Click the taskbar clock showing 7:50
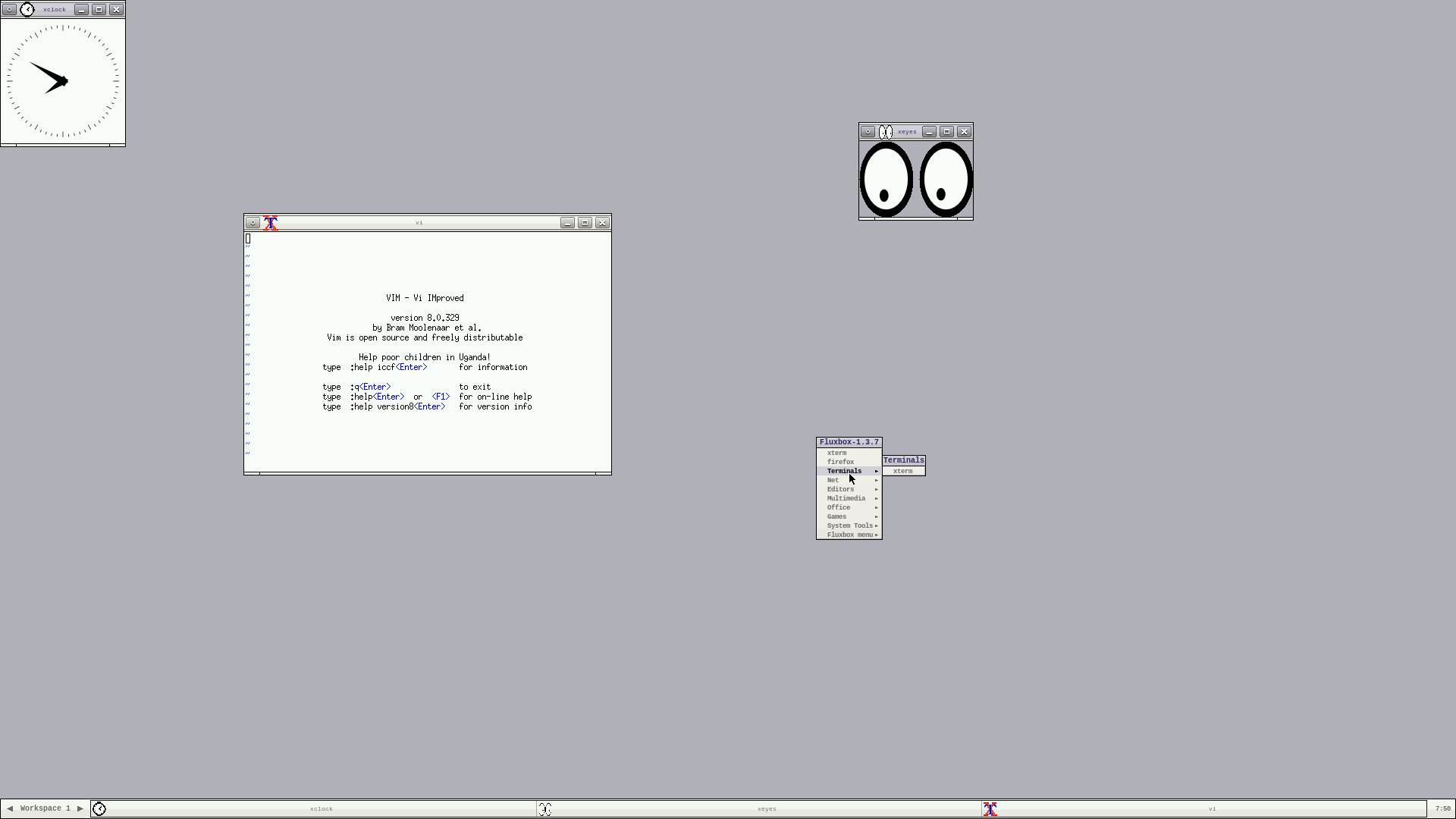The height and width of the screenshot is (819, 1456). 1442,809
